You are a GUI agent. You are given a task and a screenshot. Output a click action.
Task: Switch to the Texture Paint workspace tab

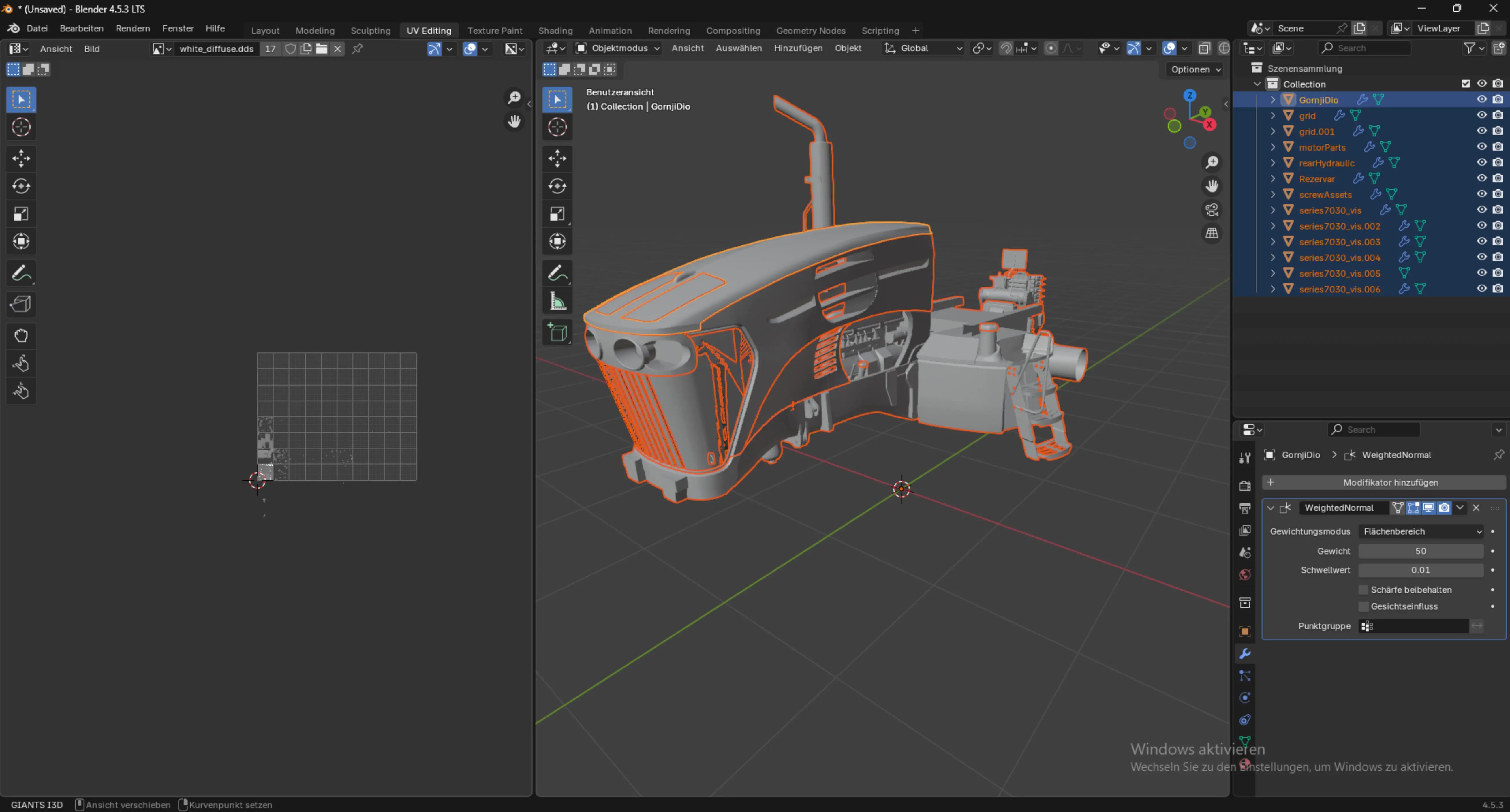click(495, 31)
